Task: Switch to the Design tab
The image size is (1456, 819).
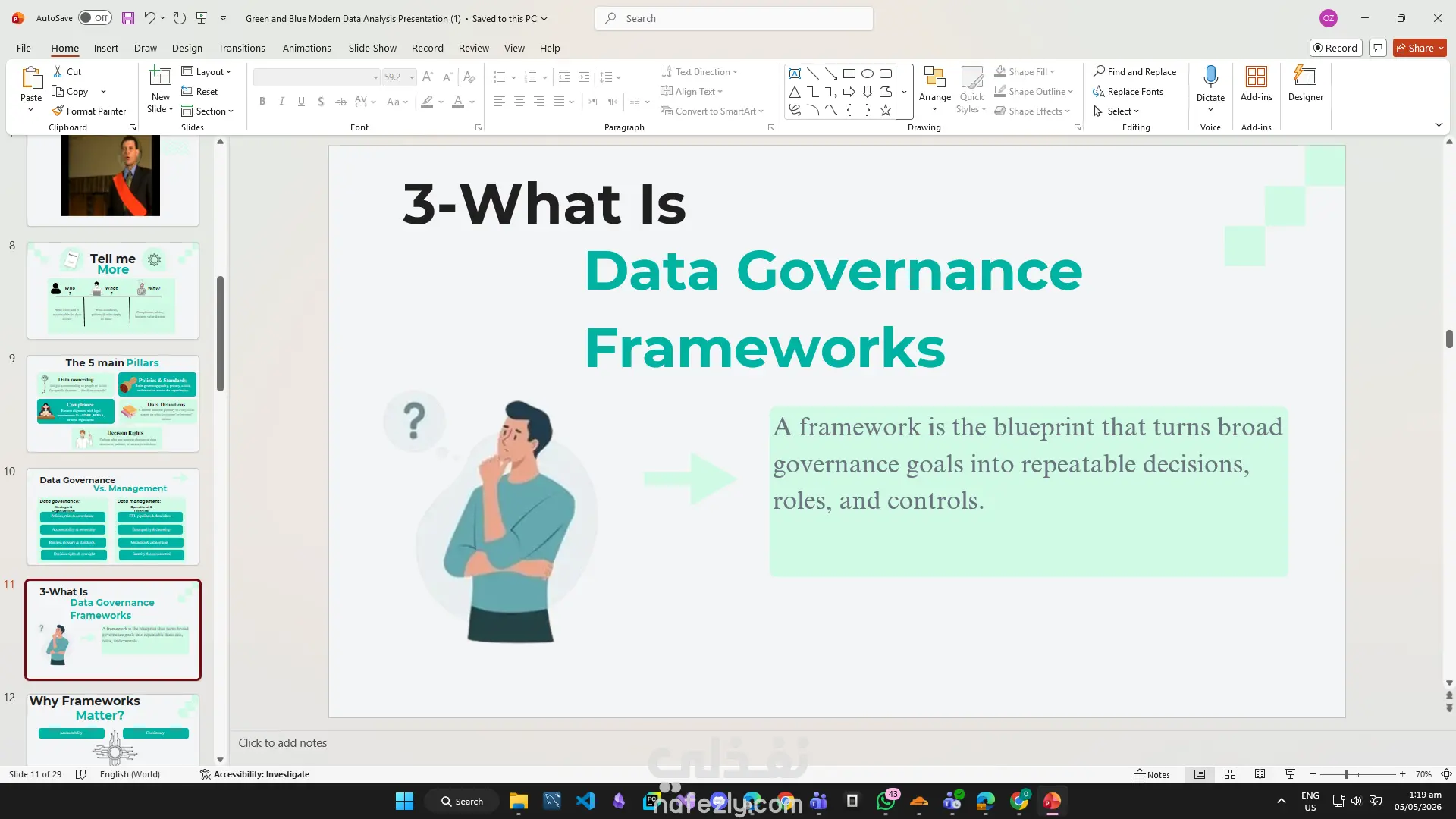Action: pyautogui.click(x=187, y=48)
